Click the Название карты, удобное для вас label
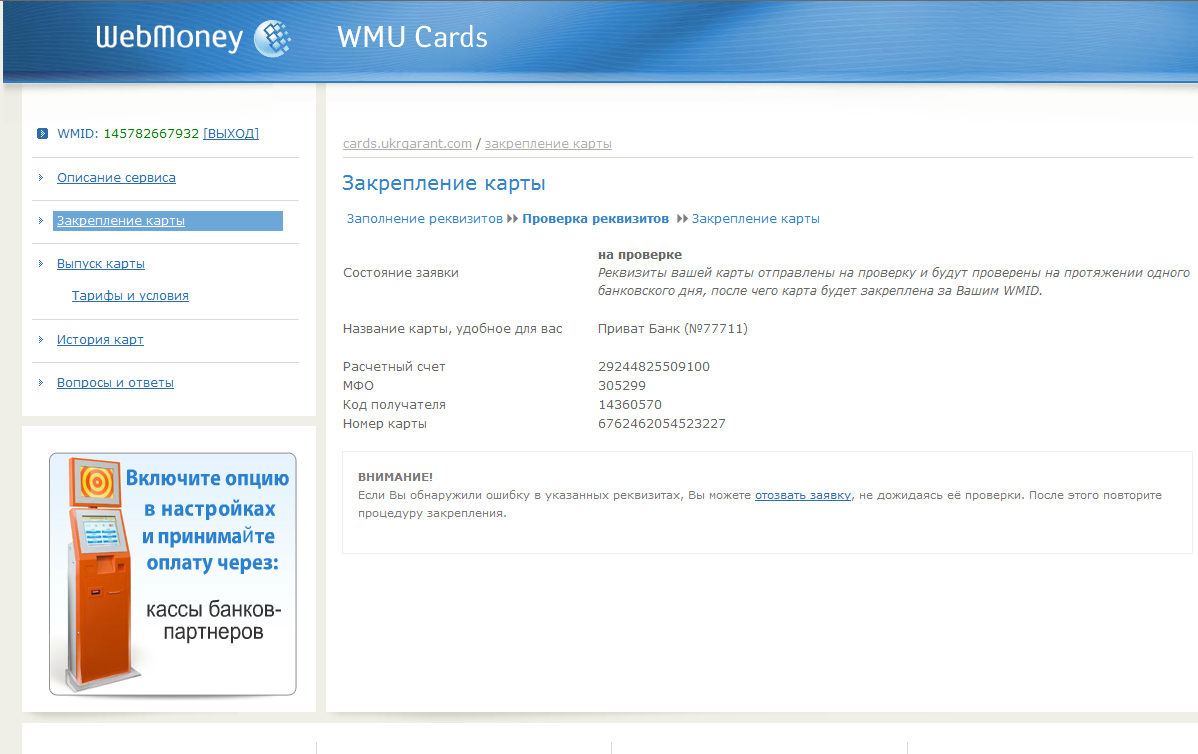 (x=452, y=328)
